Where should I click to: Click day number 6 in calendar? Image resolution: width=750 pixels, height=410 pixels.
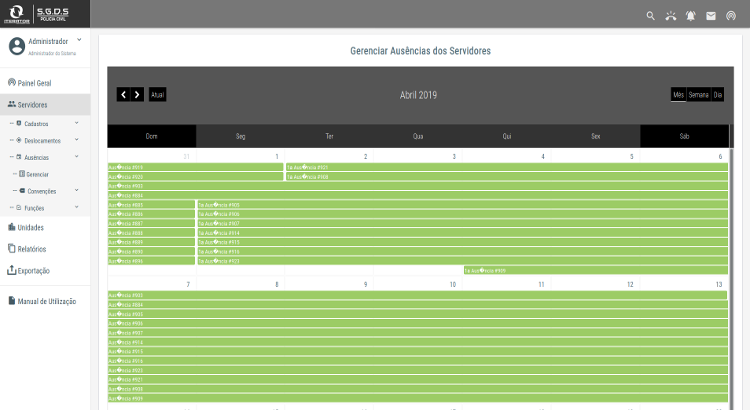tap(720, 156)
